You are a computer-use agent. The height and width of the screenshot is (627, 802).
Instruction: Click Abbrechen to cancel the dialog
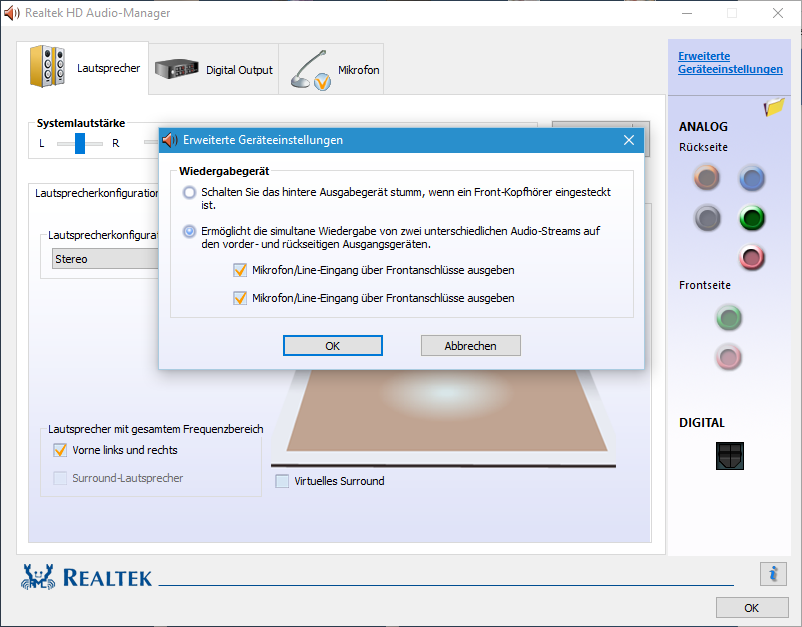471,346
